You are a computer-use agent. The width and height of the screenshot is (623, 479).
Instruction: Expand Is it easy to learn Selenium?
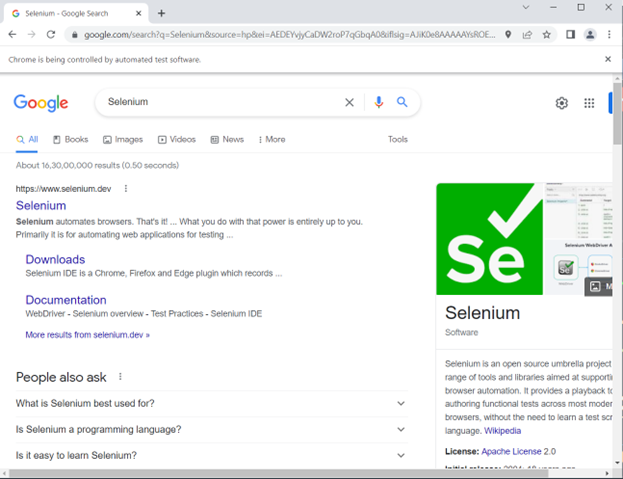click(x=212, y=456)
